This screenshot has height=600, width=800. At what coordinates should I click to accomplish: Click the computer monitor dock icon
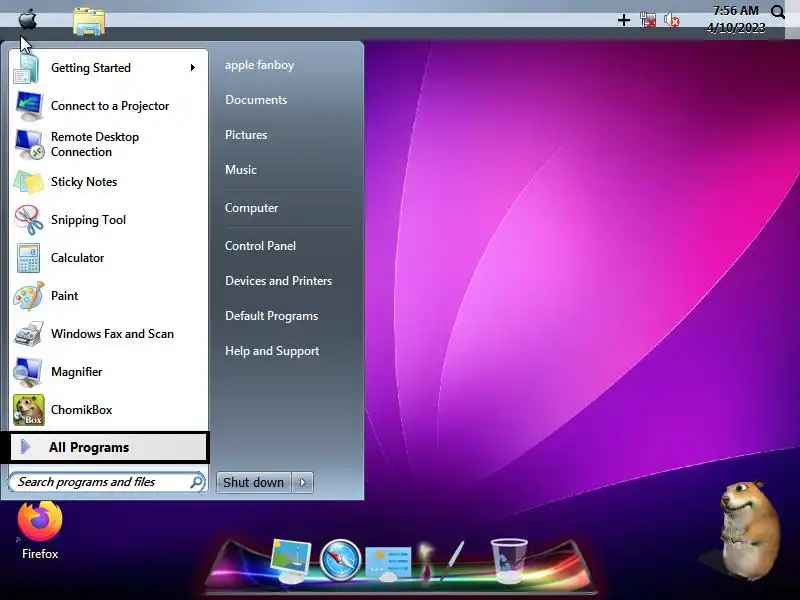coord(290,560)
